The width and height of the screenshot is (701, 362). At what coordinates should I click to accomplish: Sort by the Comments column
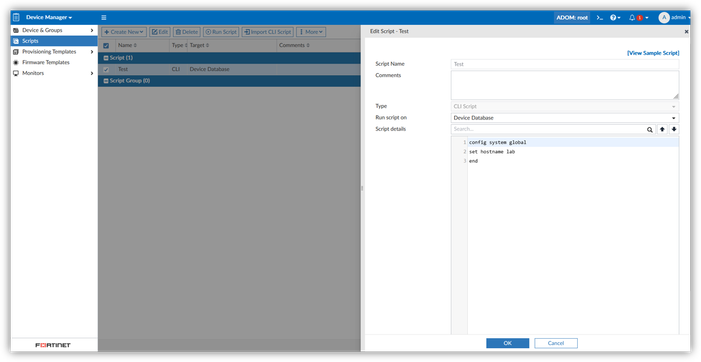point(295,46)
